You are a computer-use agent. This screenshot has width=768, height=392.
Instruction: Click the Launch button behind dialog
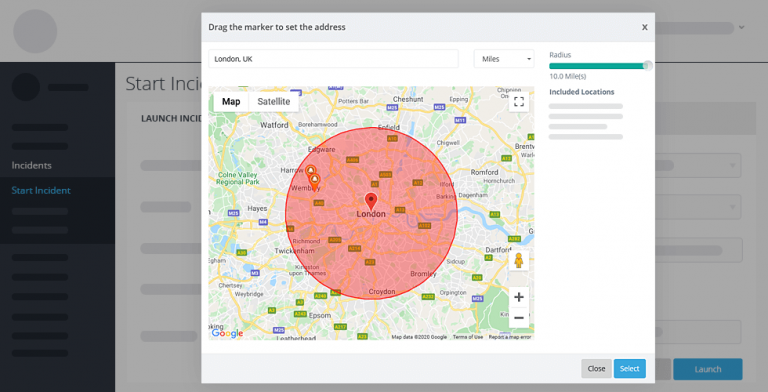click(x=708, y=369)
